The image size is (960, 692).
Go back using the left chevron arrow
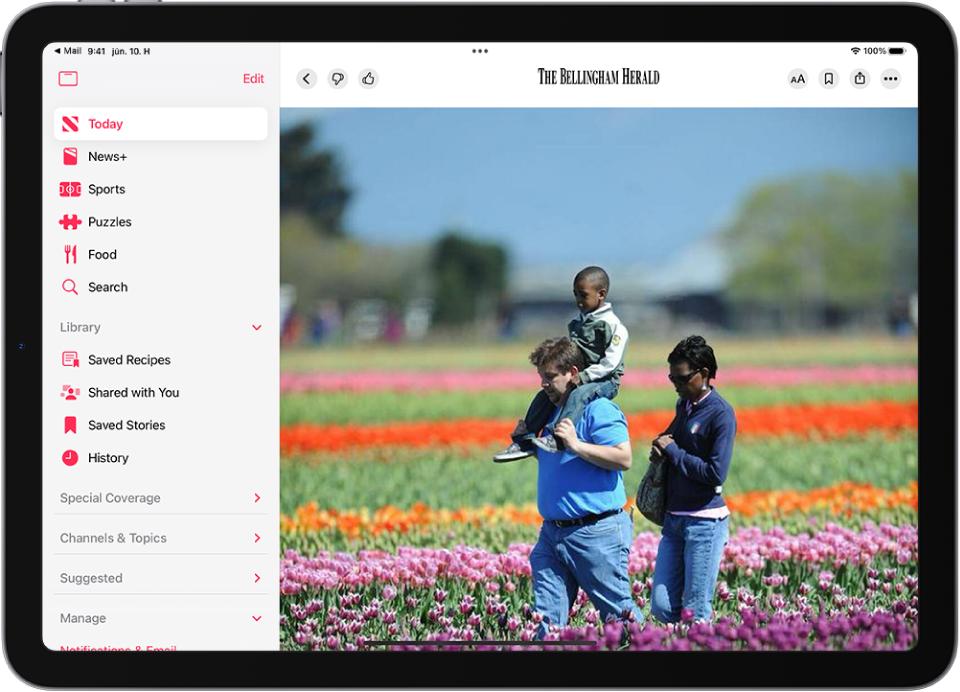pyautogui.click(x=306, y=78)
